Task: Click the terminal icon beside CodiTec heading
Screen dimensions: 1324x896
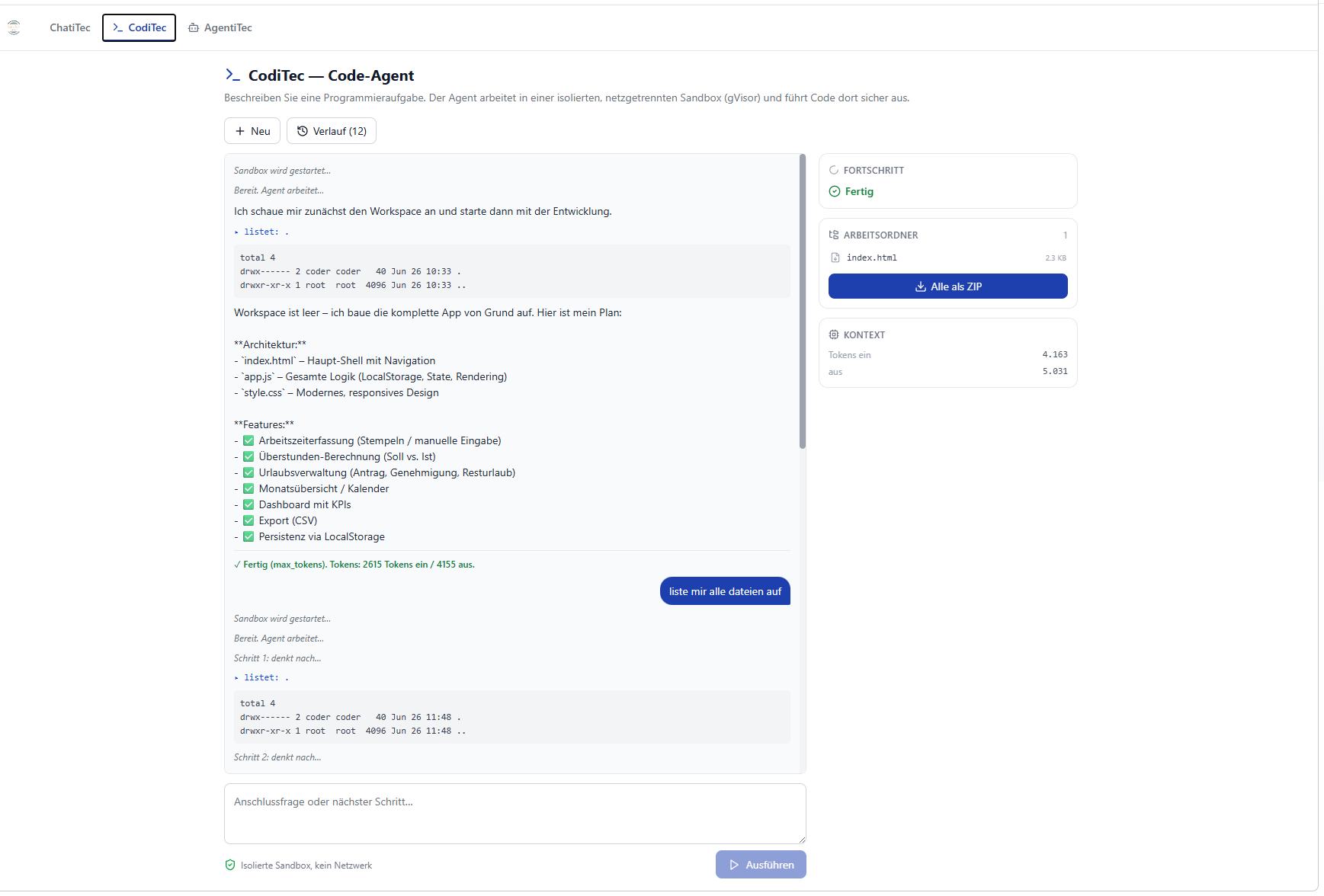Action: point(232,75)
